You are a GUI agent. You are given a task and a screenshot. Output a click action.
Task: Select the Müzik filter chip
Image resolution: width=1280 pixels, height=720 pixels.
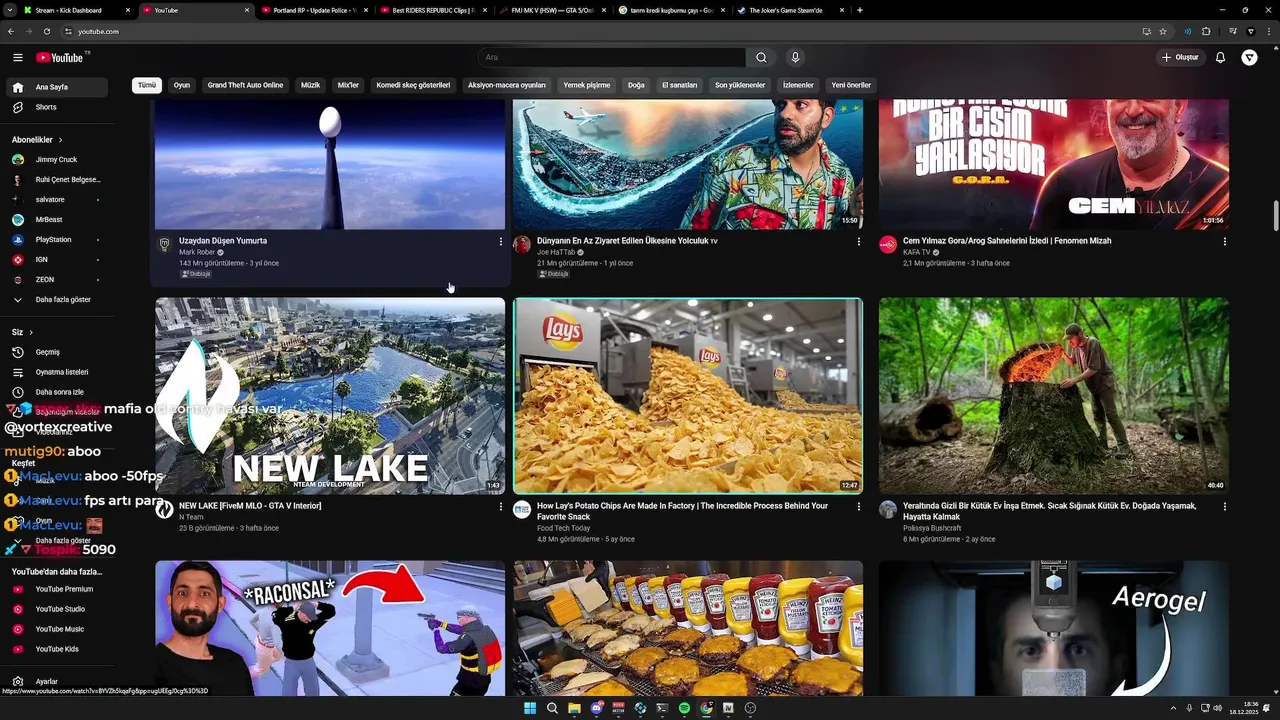pyautogui.click(x=311, y=85)
